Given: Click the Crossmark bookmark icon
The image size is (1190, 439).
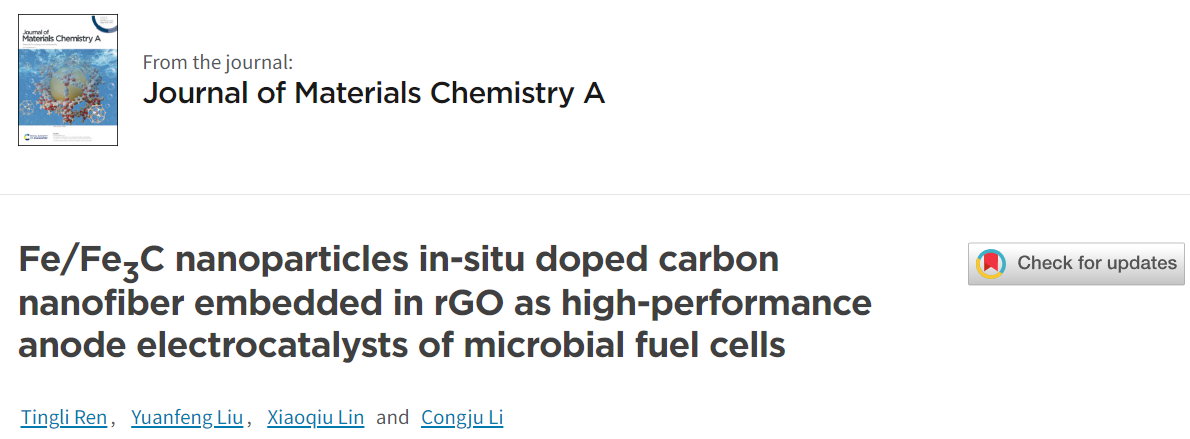Looking at the screenshot, I should click(990, 264).
